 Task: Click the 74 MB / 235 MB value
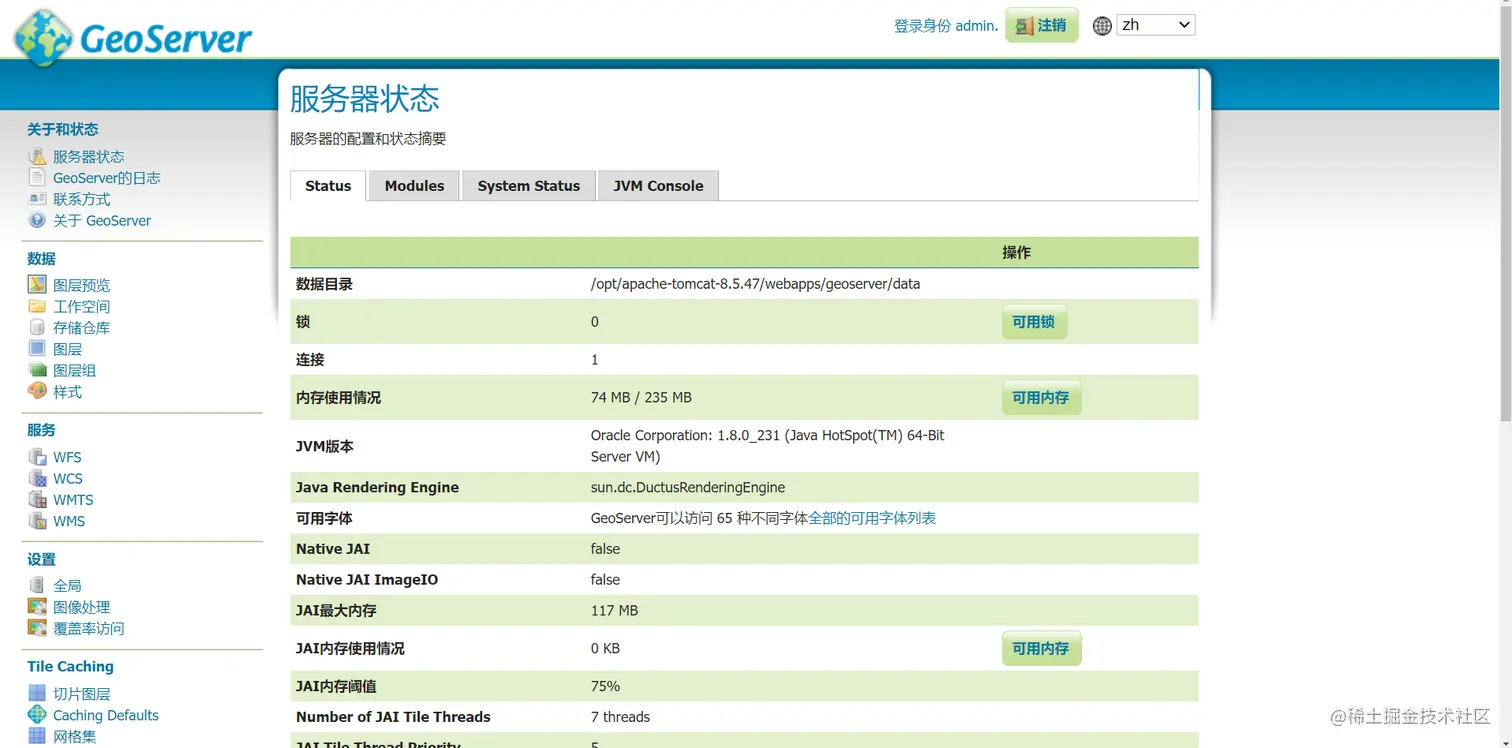tap(641, 397)
